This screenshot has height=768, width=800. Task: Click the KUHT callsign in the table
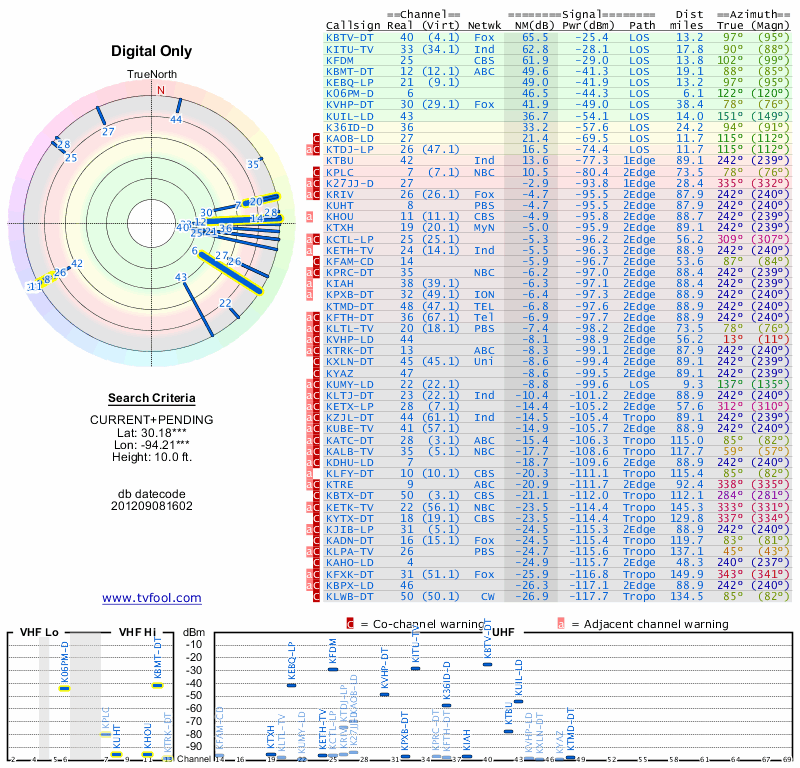pos(339,206)
